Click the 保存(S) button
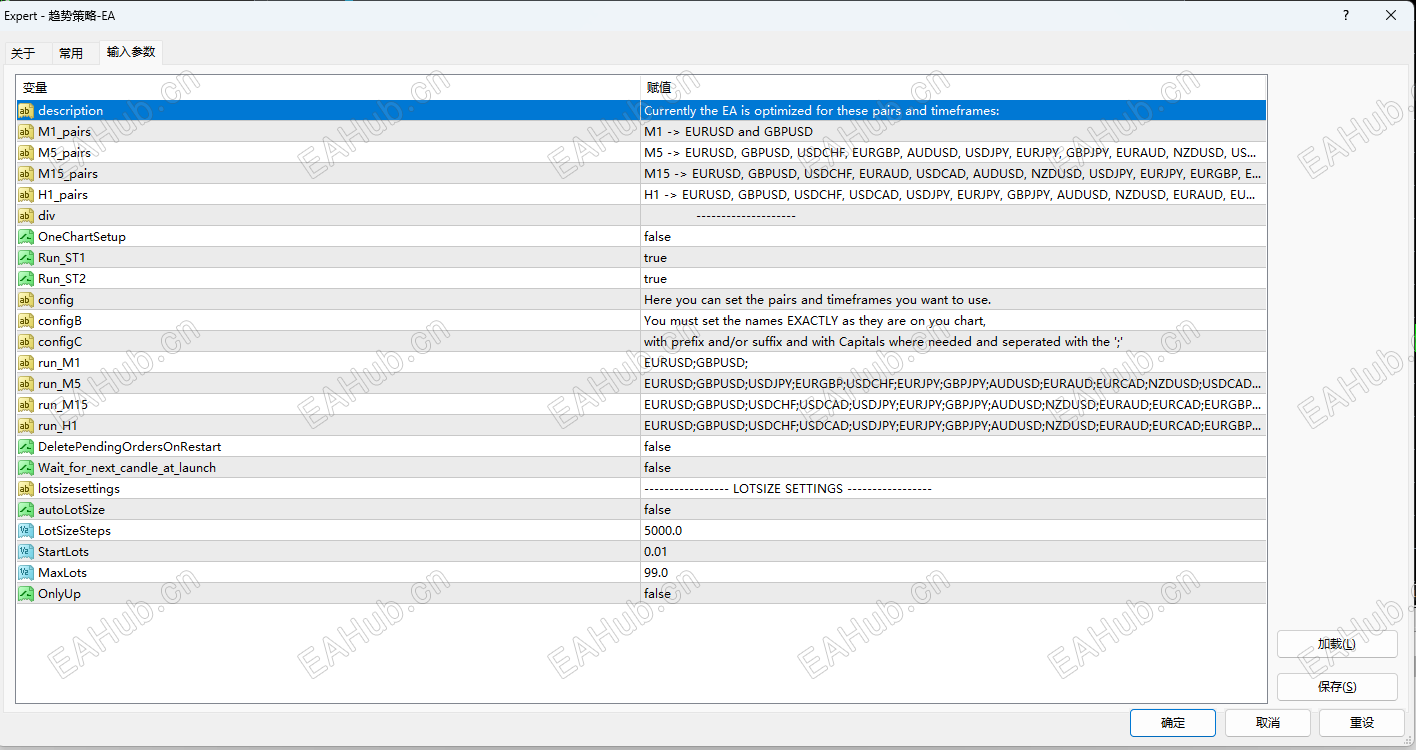Screen dimensions: 1416x750 pos(1337,687)
